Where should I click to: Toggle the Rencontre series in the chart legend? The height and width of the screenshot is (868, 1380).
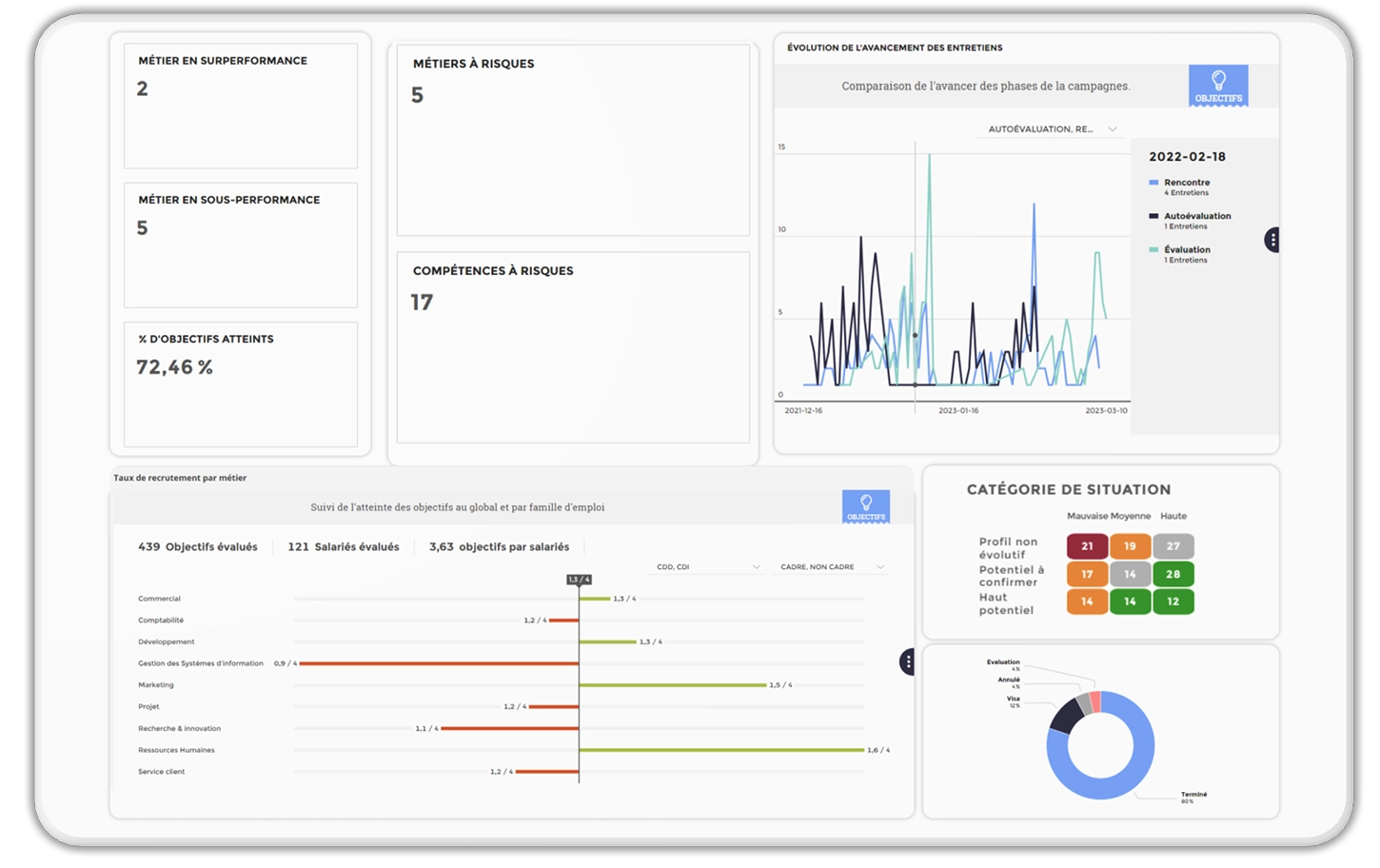pyautogui.click(x=1186, y=183)
